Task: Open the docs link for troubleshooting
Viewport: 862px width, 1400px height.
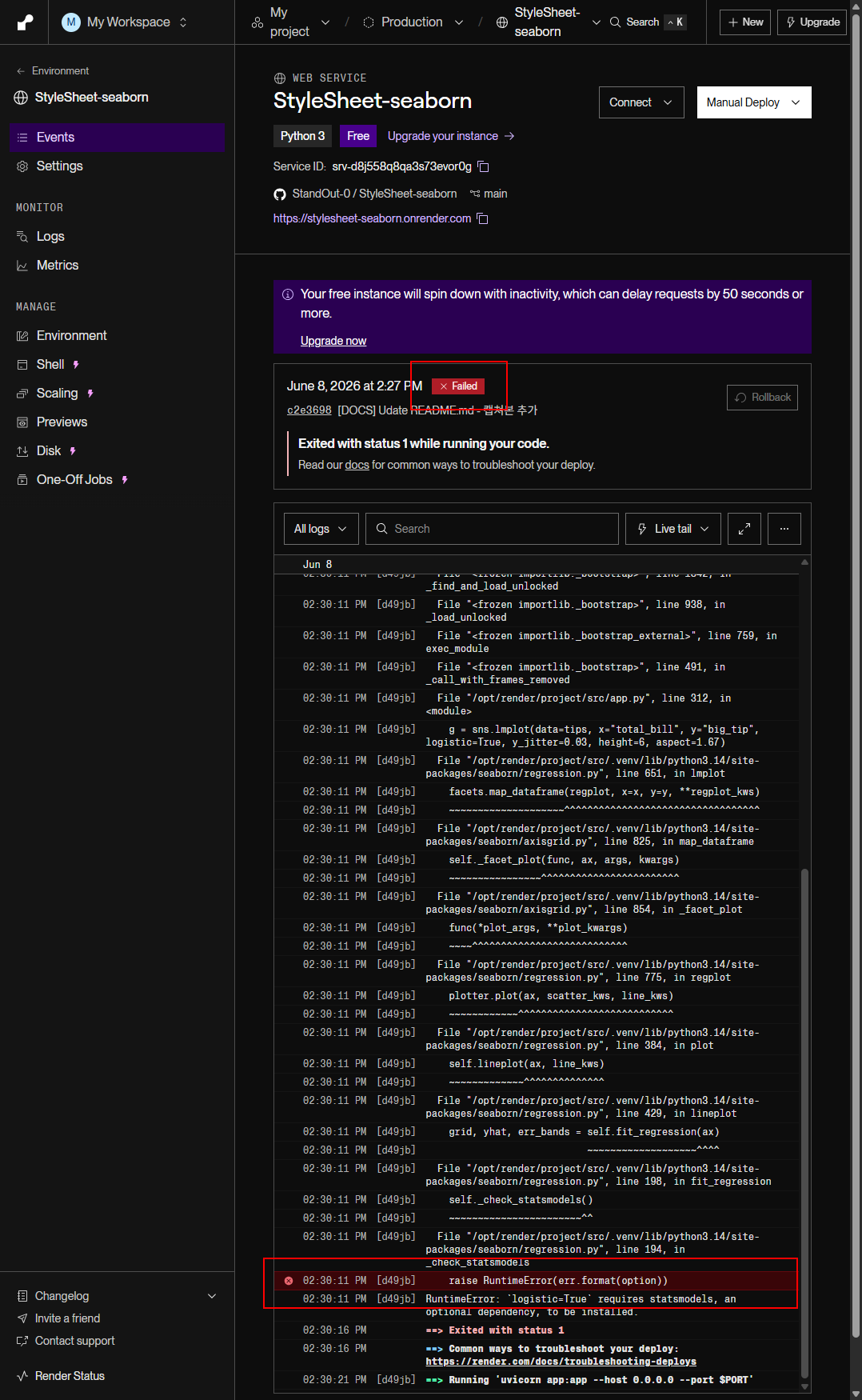Action: (x=357, y=465)
